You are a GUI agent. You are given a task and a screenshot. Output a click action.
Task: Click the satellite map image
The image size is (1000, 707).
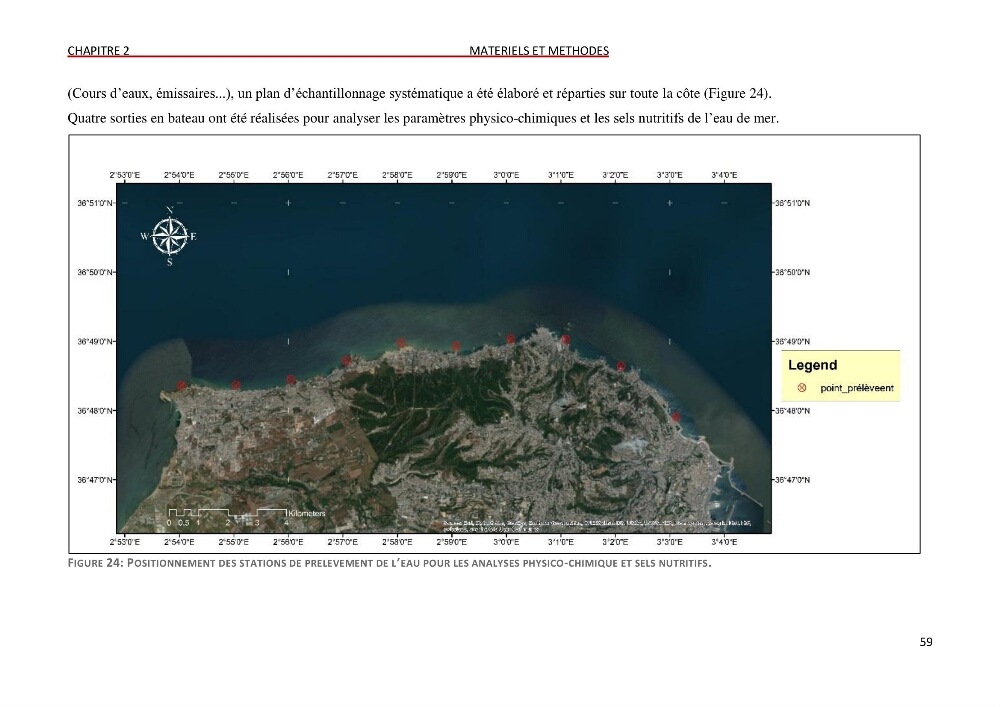[x=444, y=358]
